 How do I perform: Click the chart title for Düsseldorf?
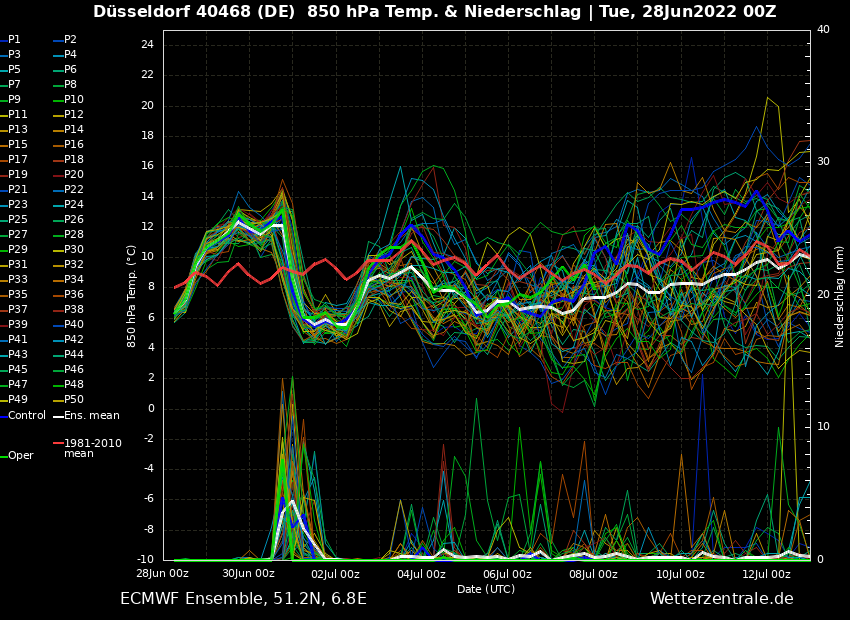(434, 12)
